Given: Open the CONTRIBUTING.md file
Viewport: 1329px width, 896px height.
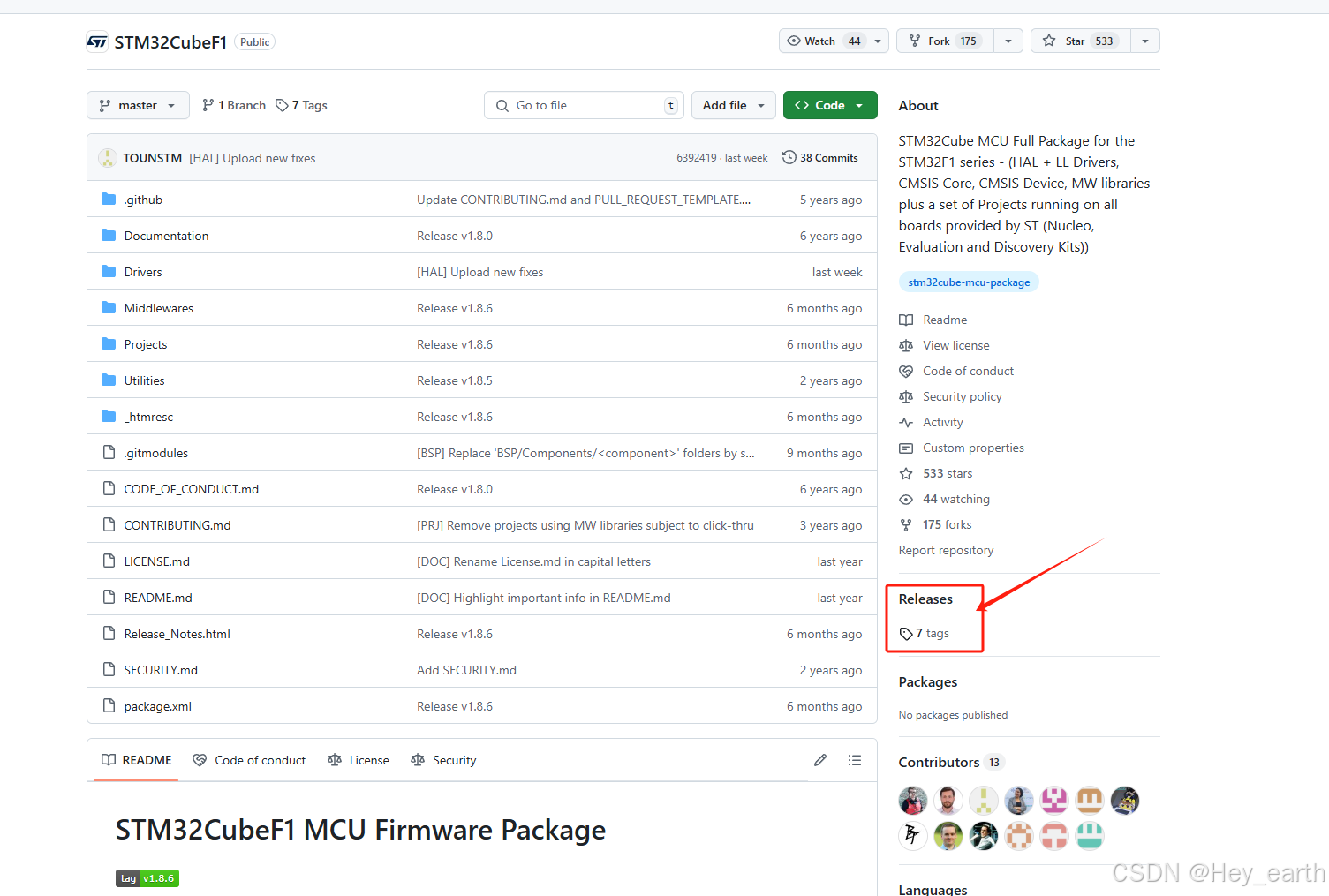Looking at the screenshot, I should click(x=177, y=525).
